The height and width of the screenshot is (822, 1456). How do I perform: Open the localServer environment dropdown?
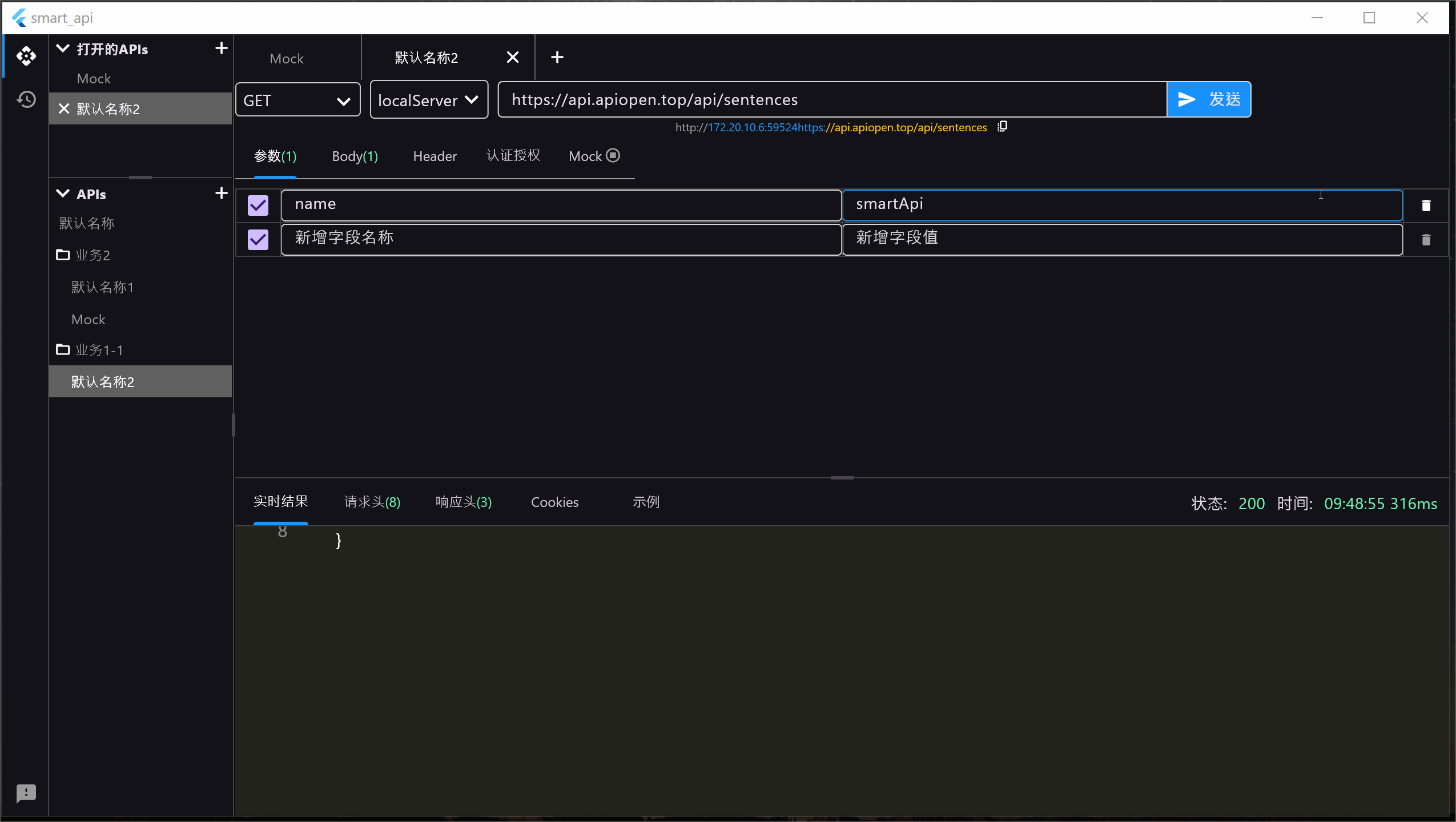[429, 100]
